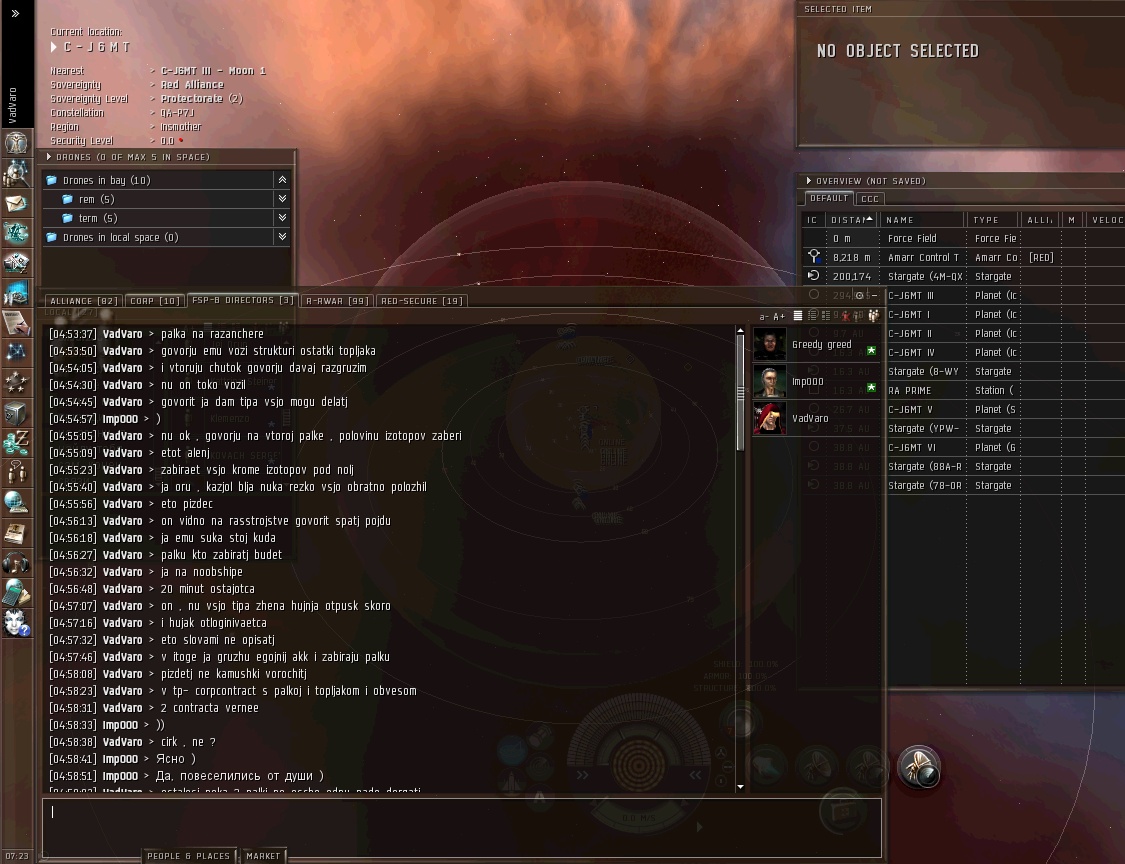Click the red blocked-speakers icon in chat
This screenshot has width=1125, height=864.
point(846,316)
